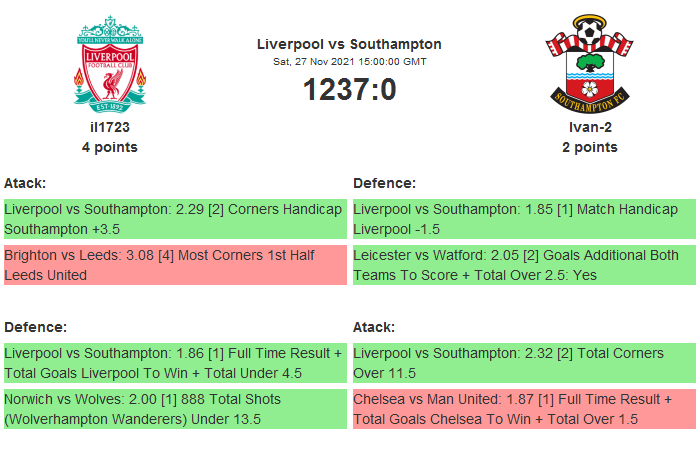Open the Liverpool vs Southampton match title
700x460 pixels.
coord(349,44)
